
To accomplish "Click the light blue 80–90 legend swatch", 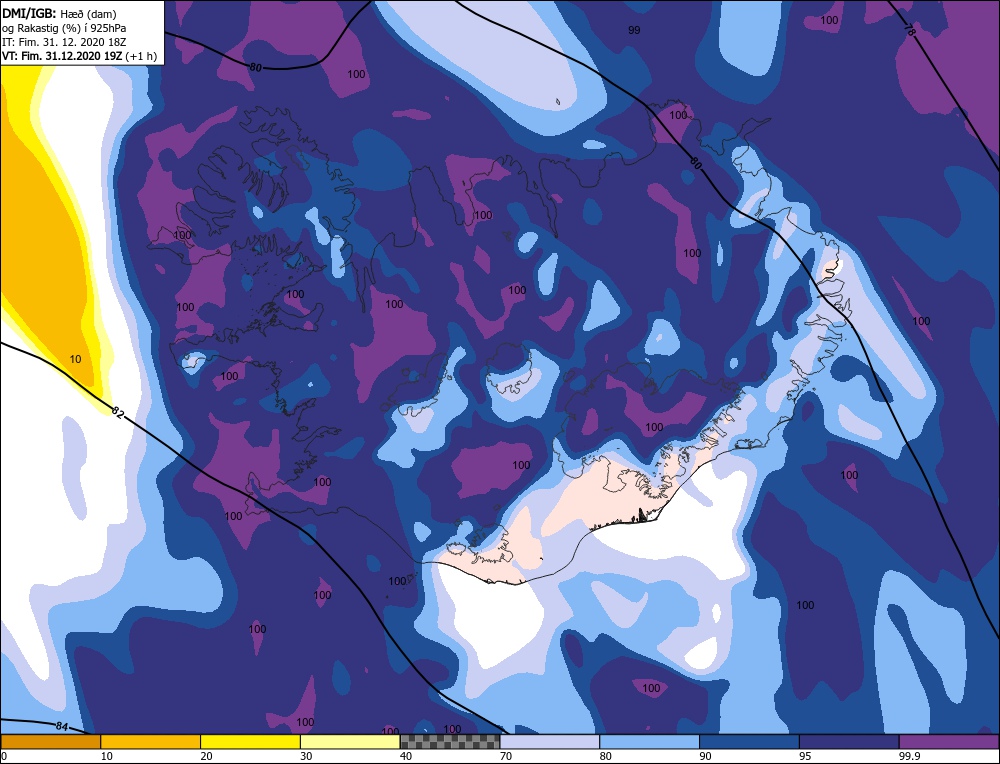I will point(649,741).
